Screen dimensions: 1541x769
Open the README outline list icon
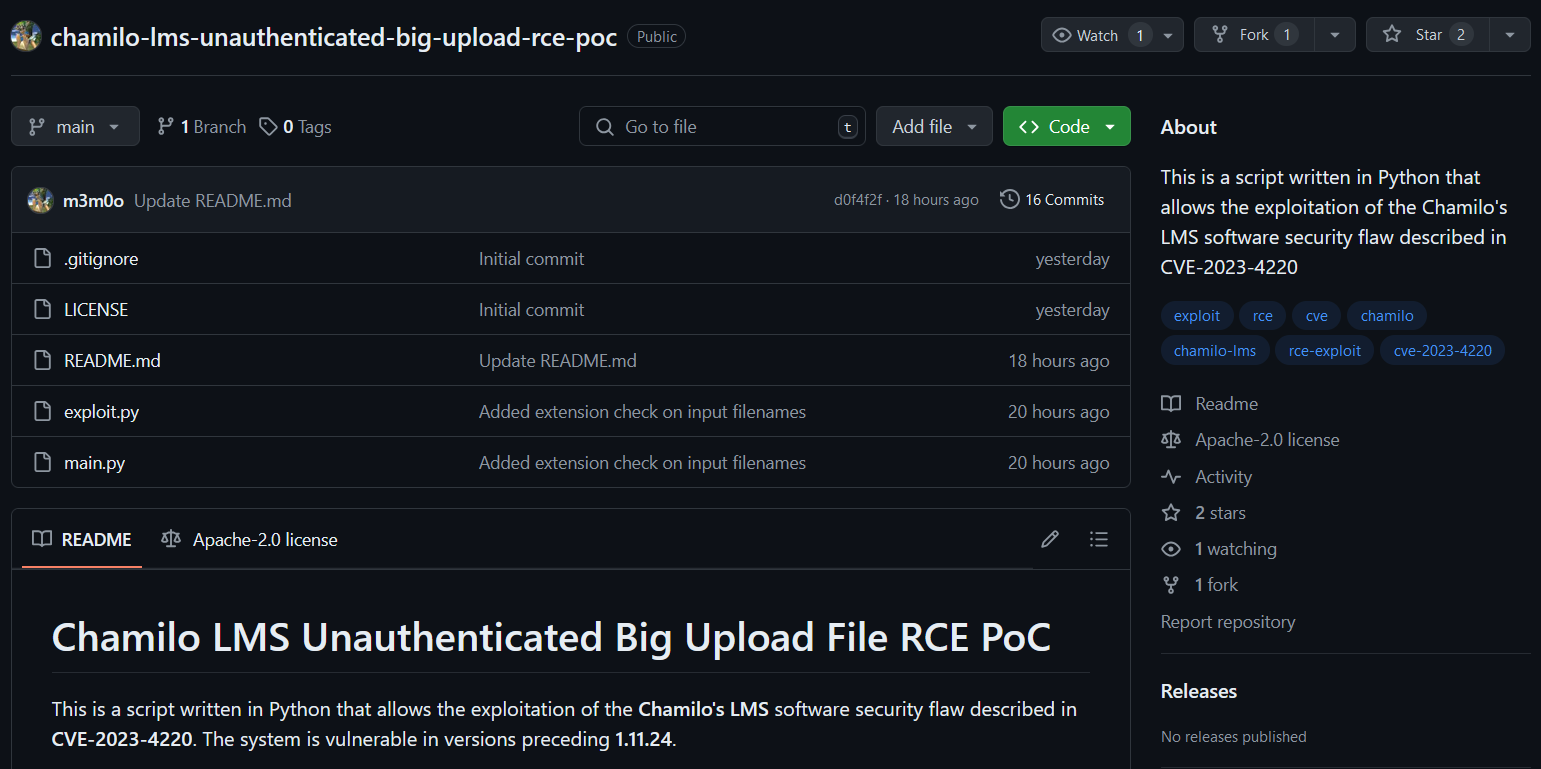(1098, 539)
